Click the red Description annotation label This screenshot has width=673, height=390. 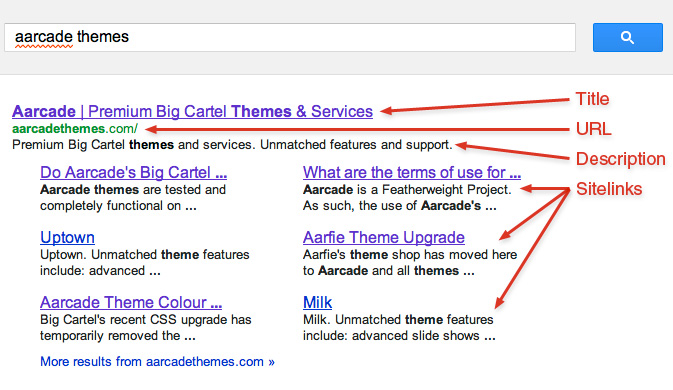coord(621,159)
